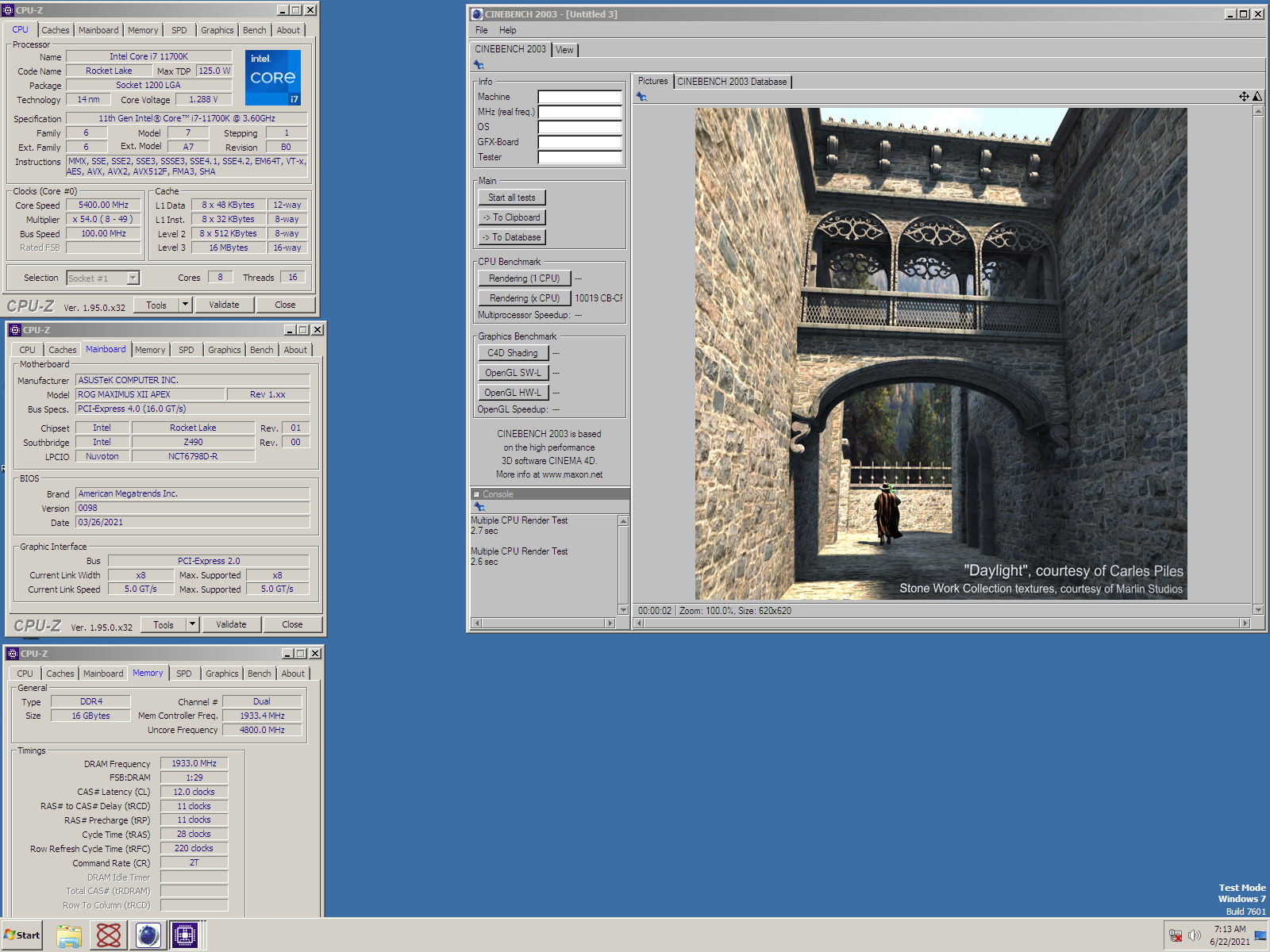Open Bench tab in the top CPU-Z window
The width and height of the screenshot is (1270, 952).
255,30
